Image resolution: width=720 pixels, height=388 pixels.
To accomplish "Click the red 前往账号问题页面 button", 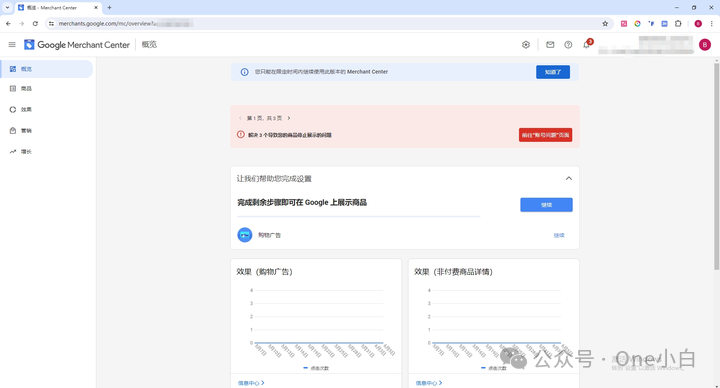I will (x=545, y=135).
